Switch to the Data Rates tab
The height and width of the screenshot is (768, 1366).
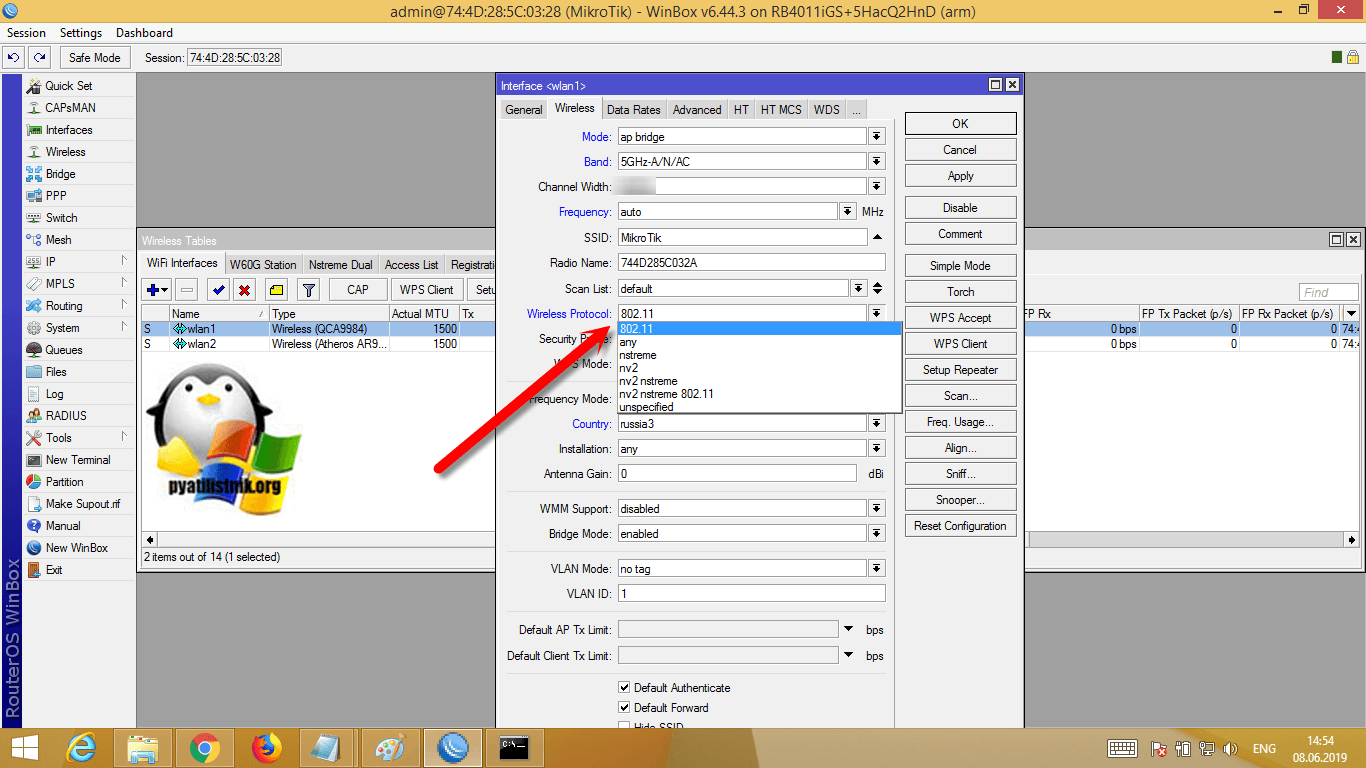pos(633,110)
